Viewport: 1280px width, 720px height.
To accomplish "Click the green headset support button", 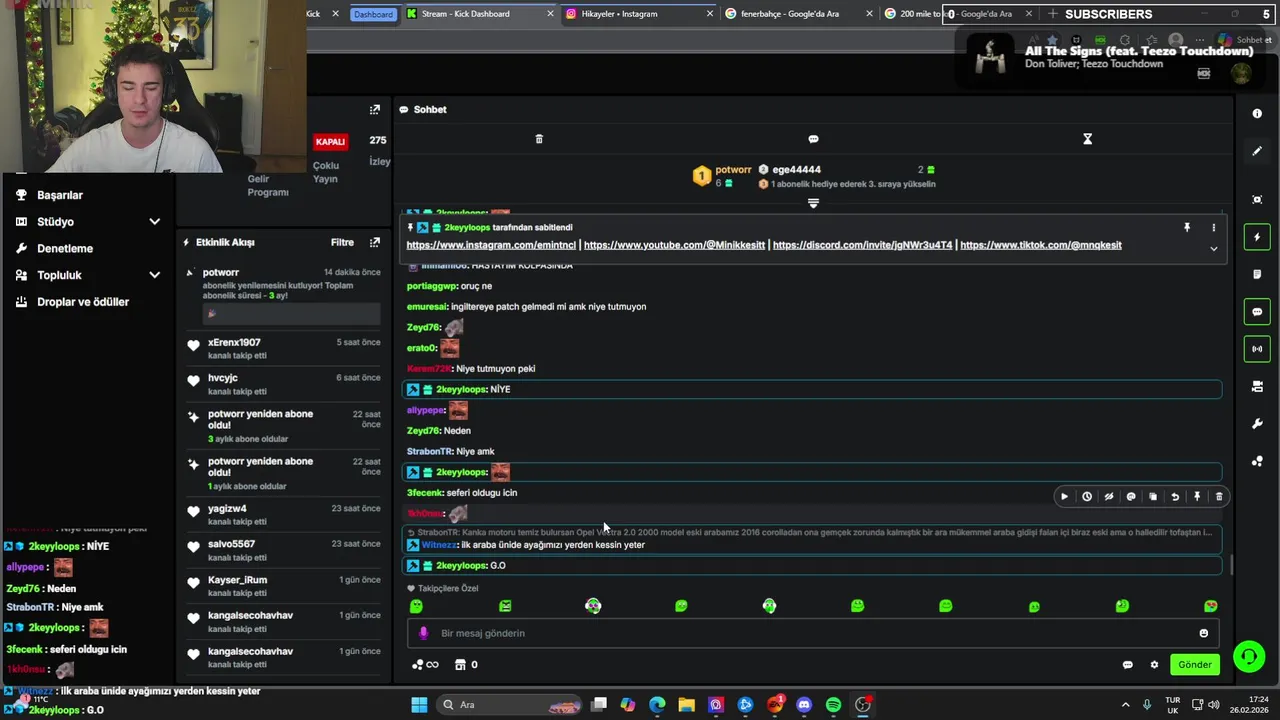I will pyautogui.click(x=1249, y=656).
